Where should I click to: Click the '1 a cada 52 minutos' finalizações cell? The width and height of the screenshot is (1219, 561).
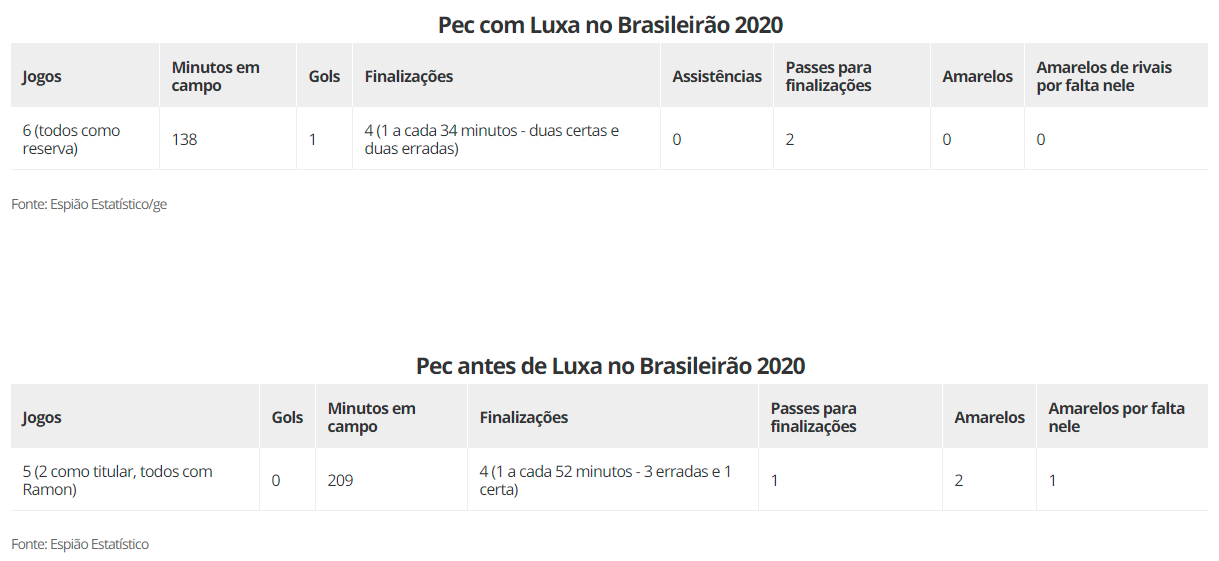605,481
